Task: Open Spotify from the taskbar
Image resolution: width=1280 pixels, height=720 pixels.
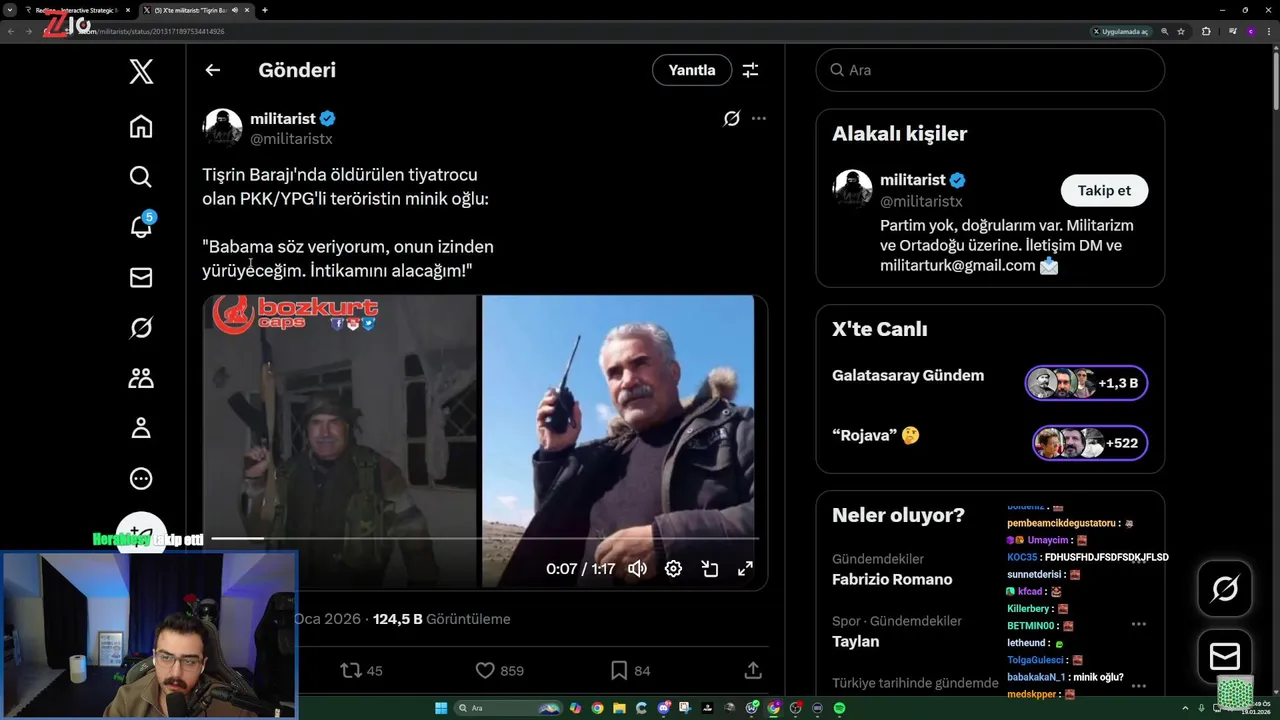Action: coord(839,708)
